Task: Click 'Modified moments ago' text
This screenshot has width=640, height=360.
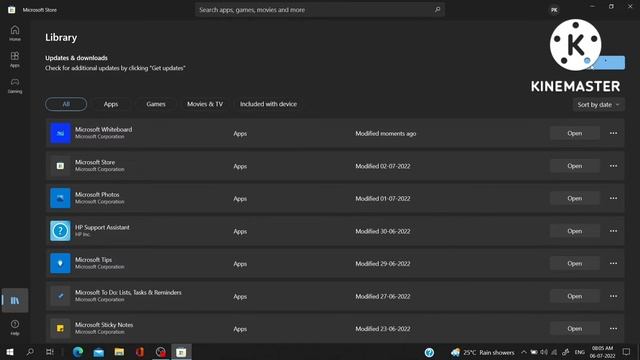Action: tap(386, 133)
